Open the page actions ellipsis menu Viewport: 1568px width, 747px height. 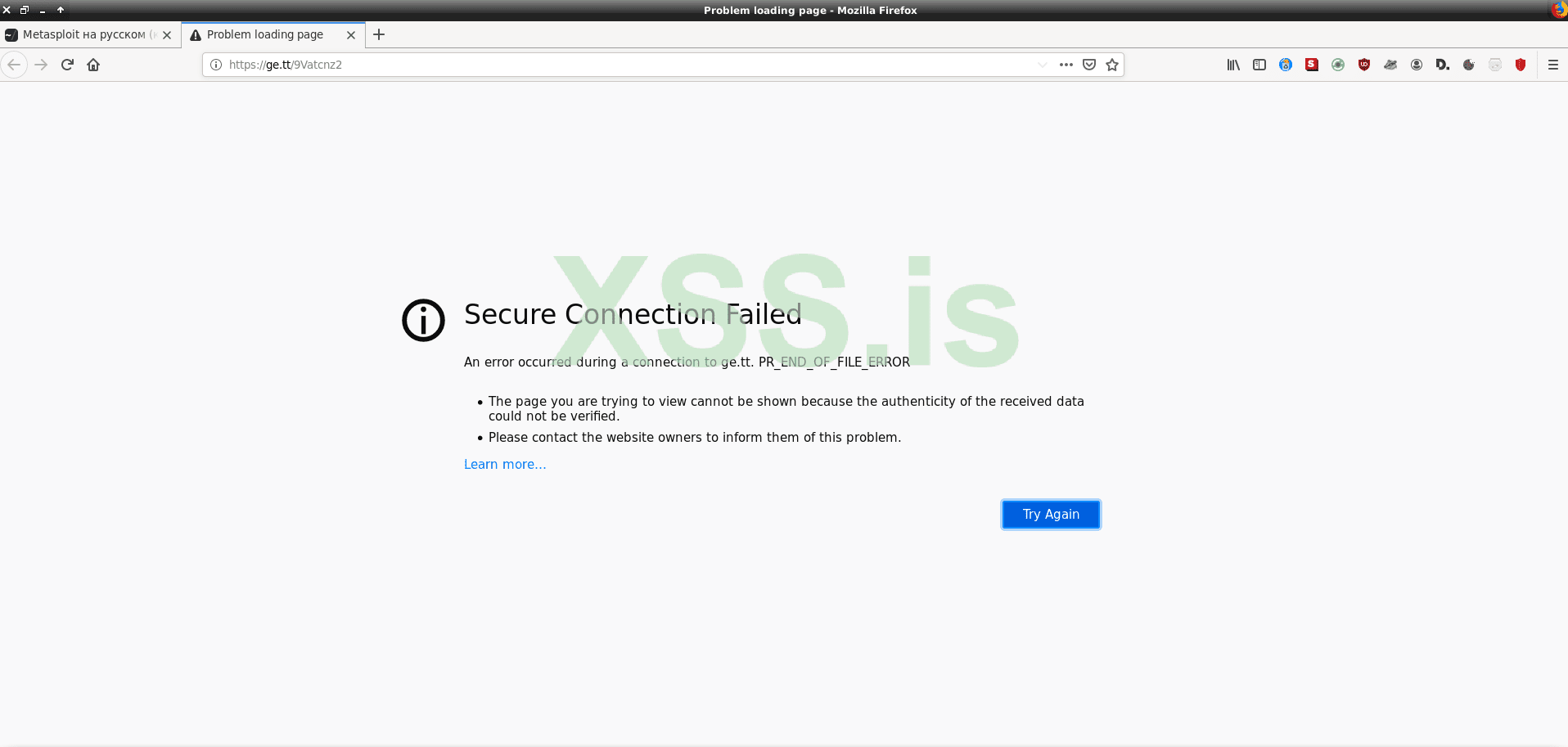tap(1066, 65)
